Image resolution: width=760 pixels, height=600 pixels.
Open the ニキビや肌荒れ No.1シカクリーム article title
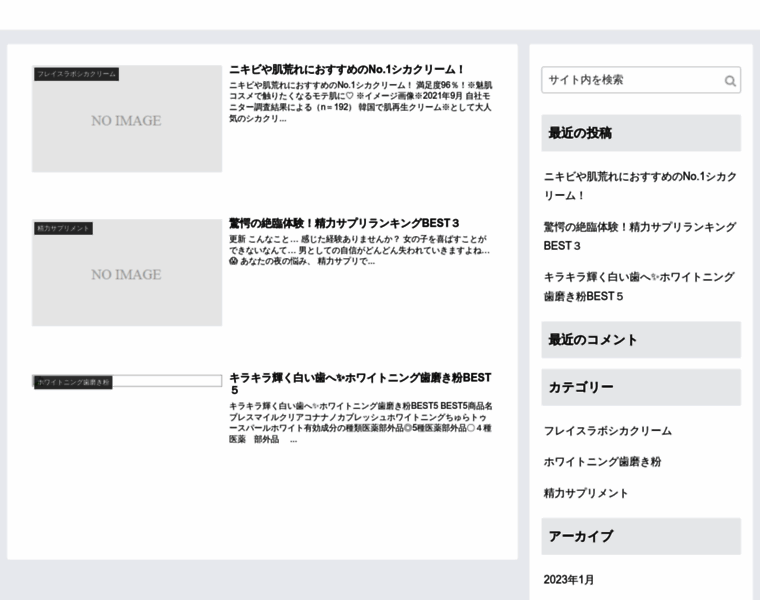click(x=347, y=69)
